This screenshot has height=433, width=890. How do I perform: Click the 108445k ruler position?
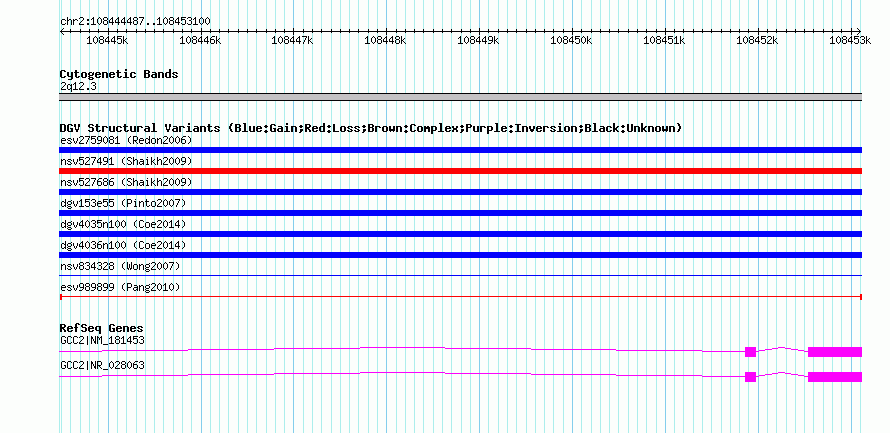click(x=107, y=40)
